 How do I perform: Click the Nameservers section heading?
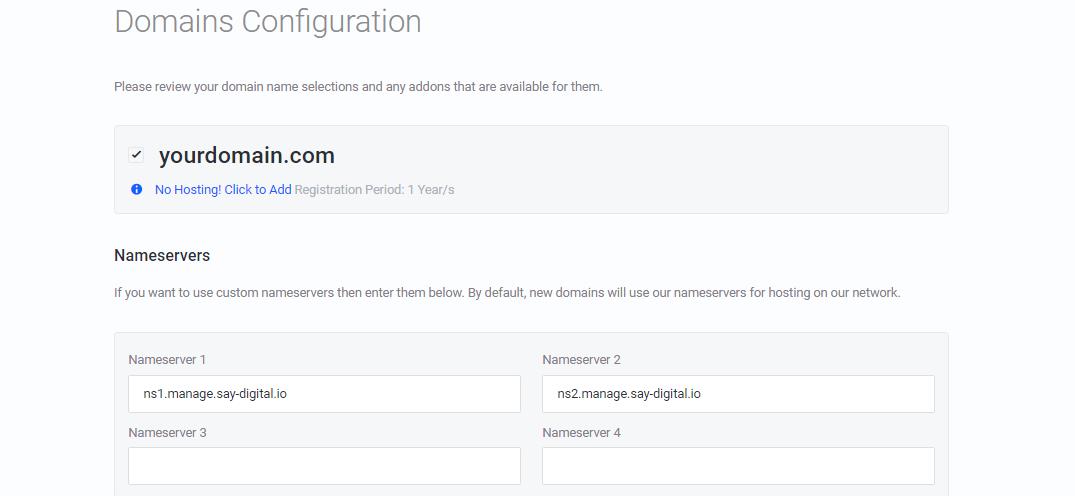[162, 256]
